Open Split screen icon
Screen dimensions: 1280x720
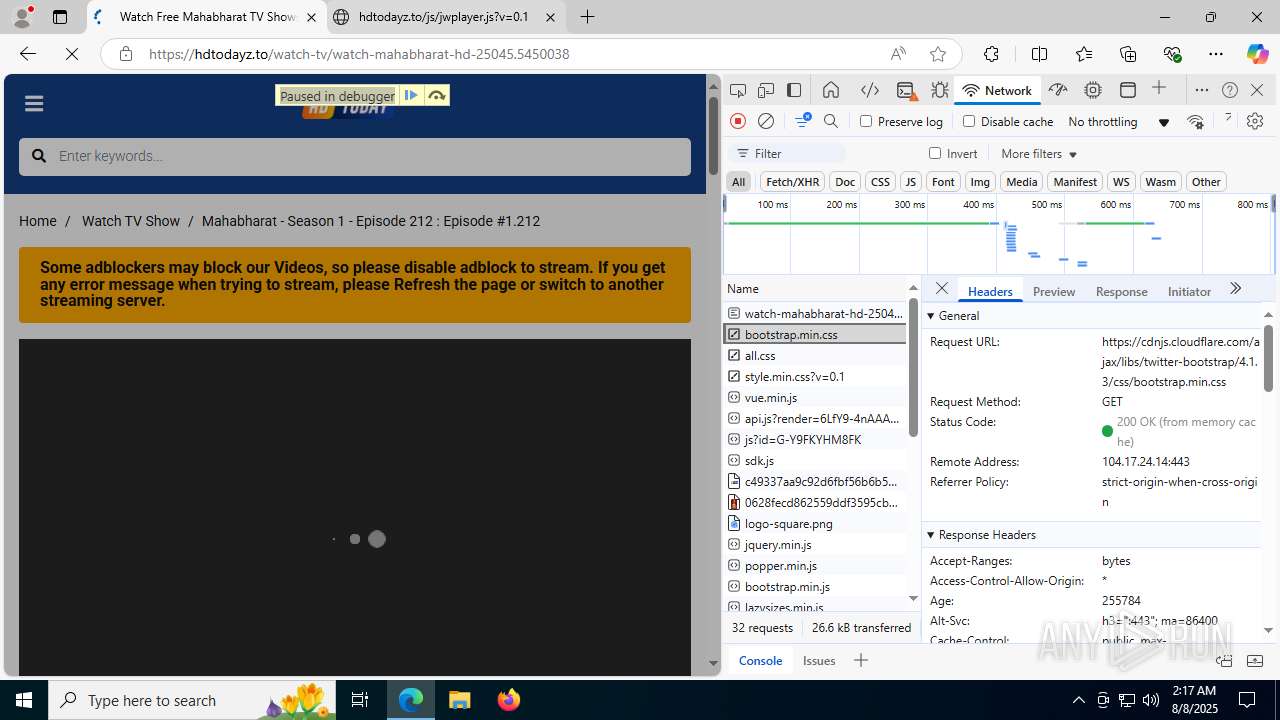click(1039, 54)
